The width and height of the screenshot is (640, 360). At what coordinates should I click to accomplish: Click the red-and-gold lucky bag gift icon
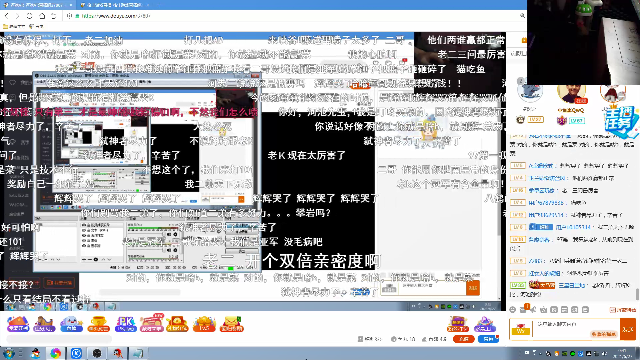tap(177, 324)
